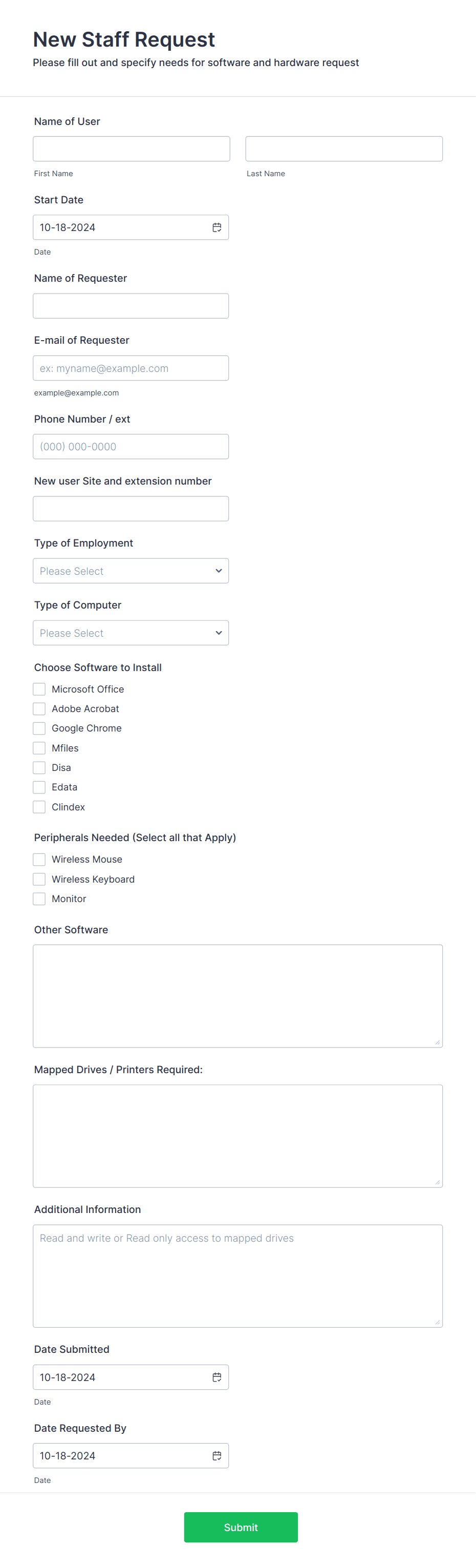Screen dimensions: 476x1568
Task: Open the Type of Employment dropdown
Action: pos(131,570)
